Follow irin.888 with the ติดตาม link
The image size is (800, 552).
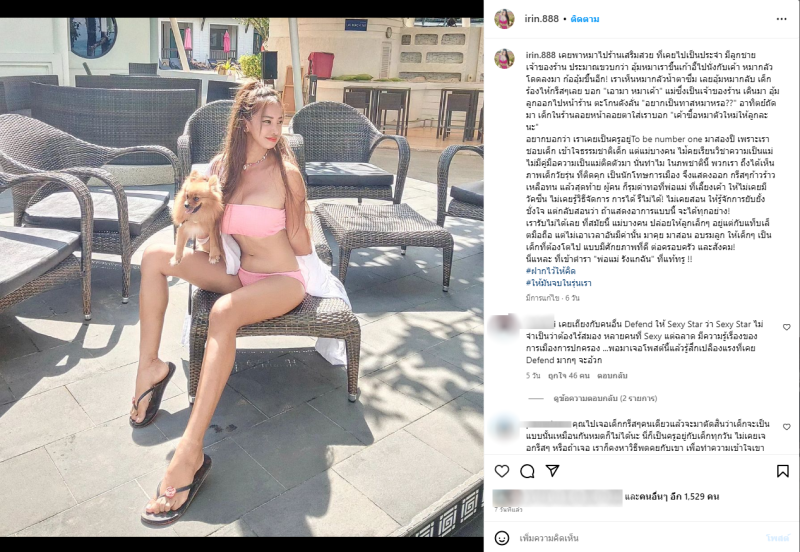point(585,19)
